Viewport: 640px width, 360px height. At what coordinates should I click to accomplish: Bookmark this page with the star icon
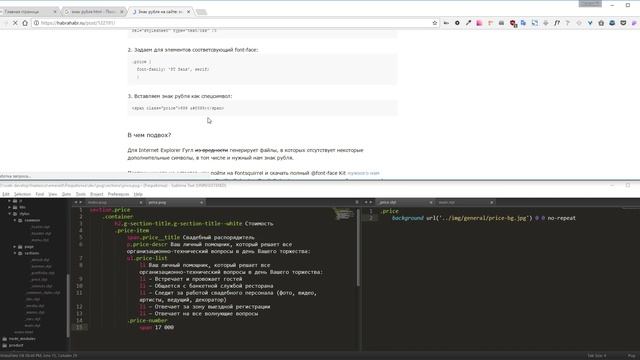click(435, 23)
